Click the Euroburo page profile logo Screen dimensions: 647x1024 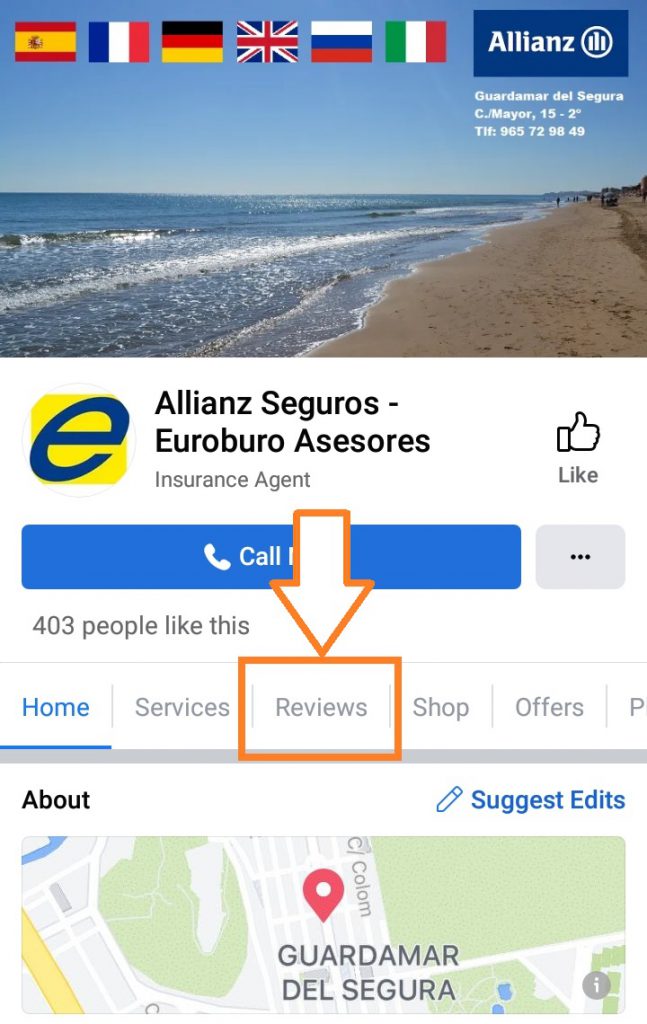pos(80,440)
